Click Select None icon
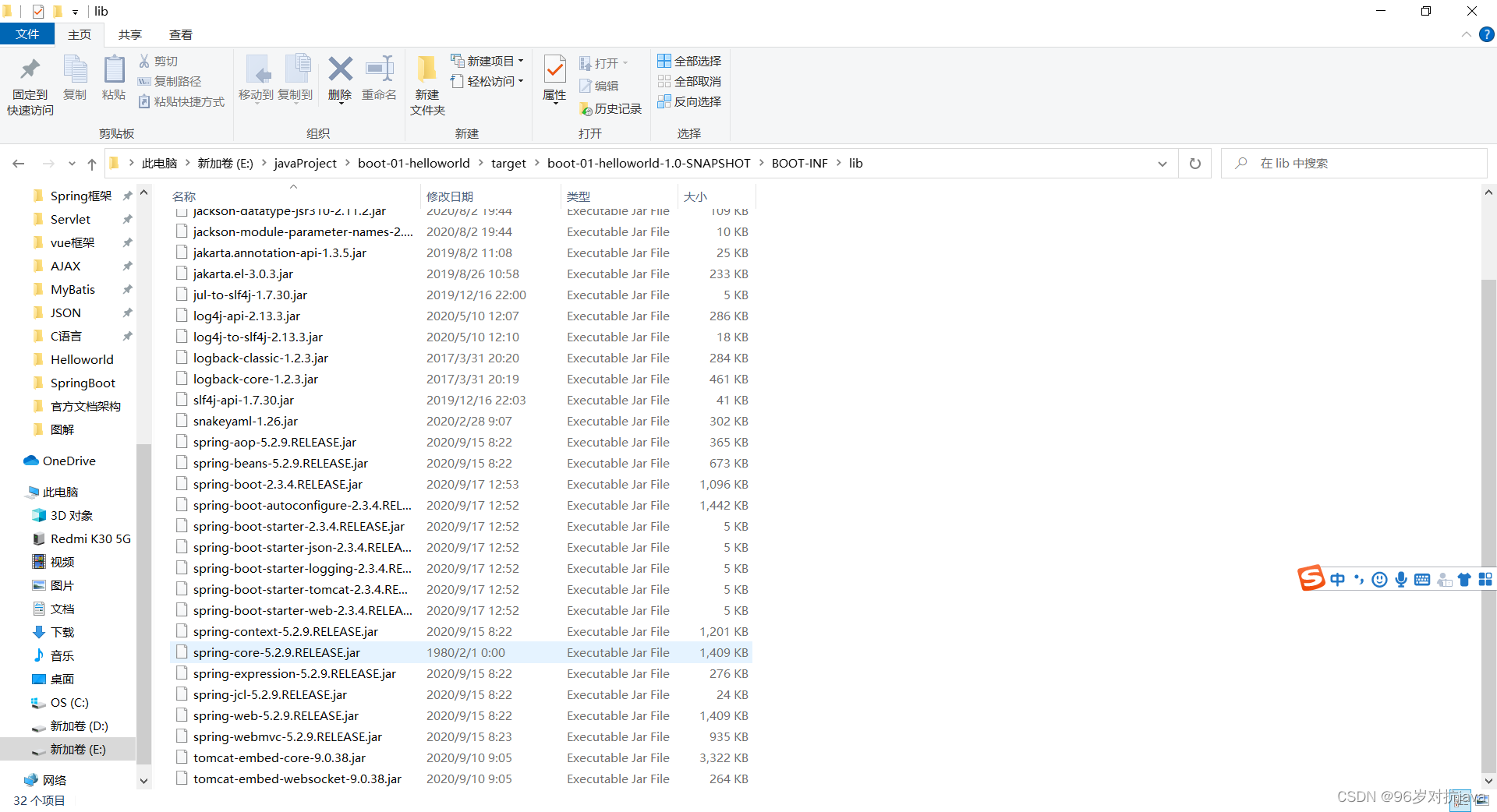Viewport: 1497px width, 812px height. (664, 81)
